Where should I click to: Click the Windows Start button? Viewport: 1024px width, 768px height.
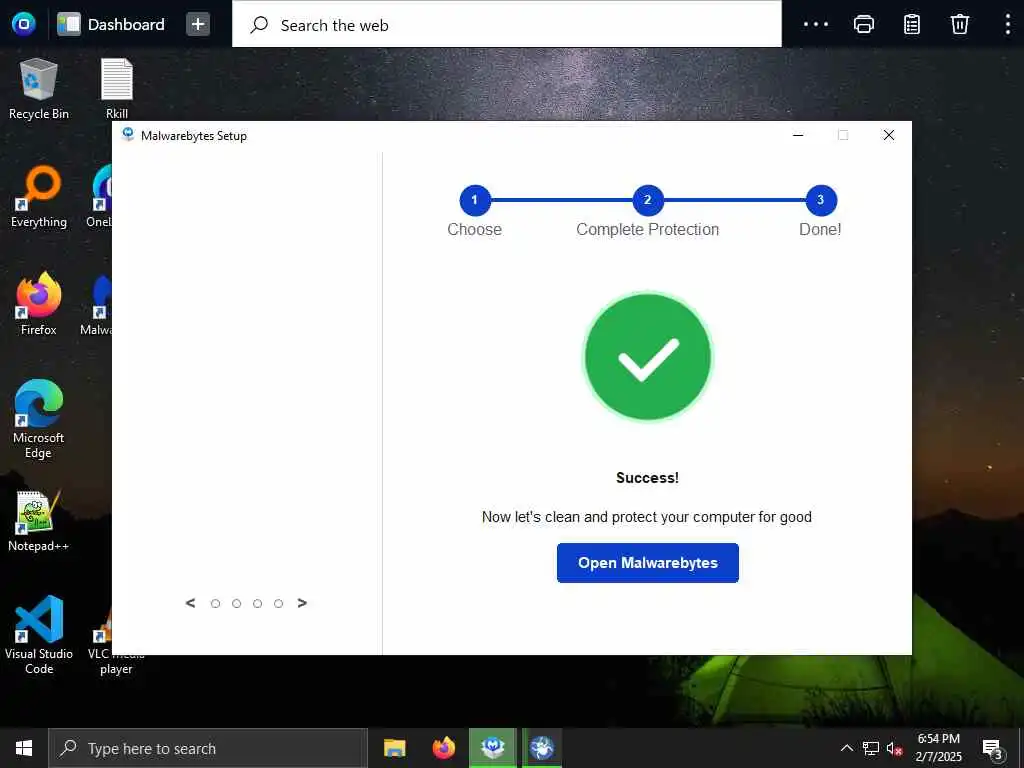(x=24, y=748)
